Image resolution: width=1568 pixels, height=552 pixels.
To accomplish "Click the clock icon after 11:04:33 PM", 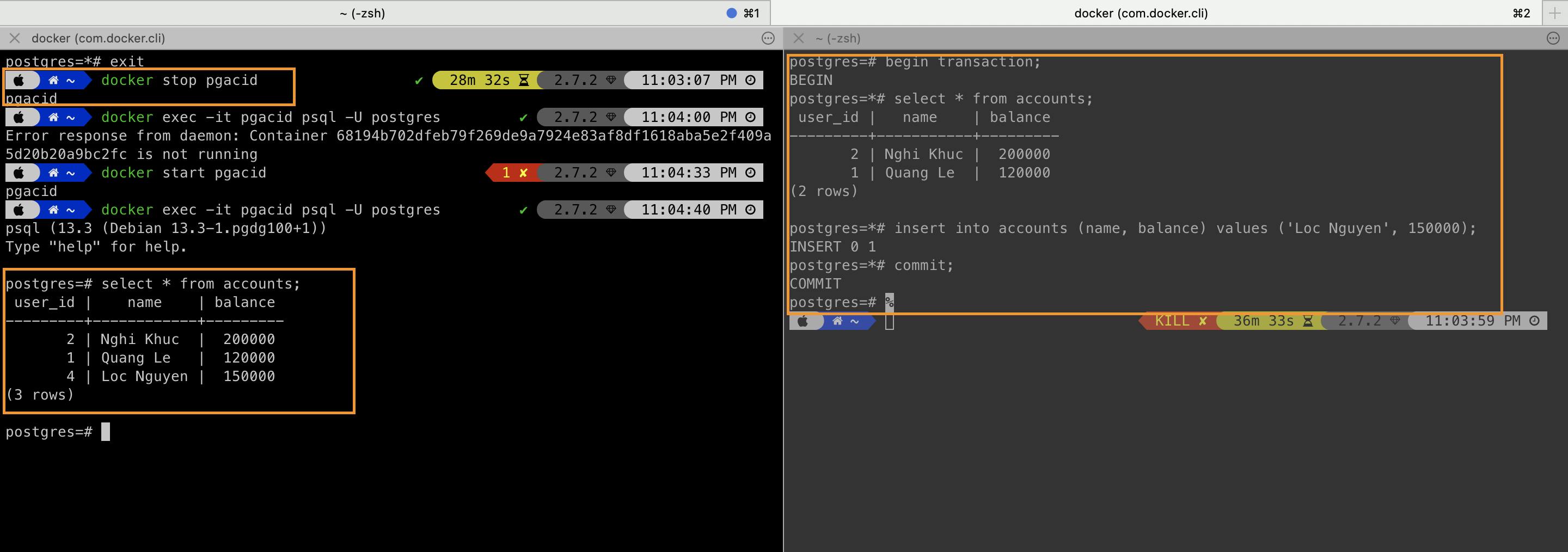I will click(x=751, y=173).
